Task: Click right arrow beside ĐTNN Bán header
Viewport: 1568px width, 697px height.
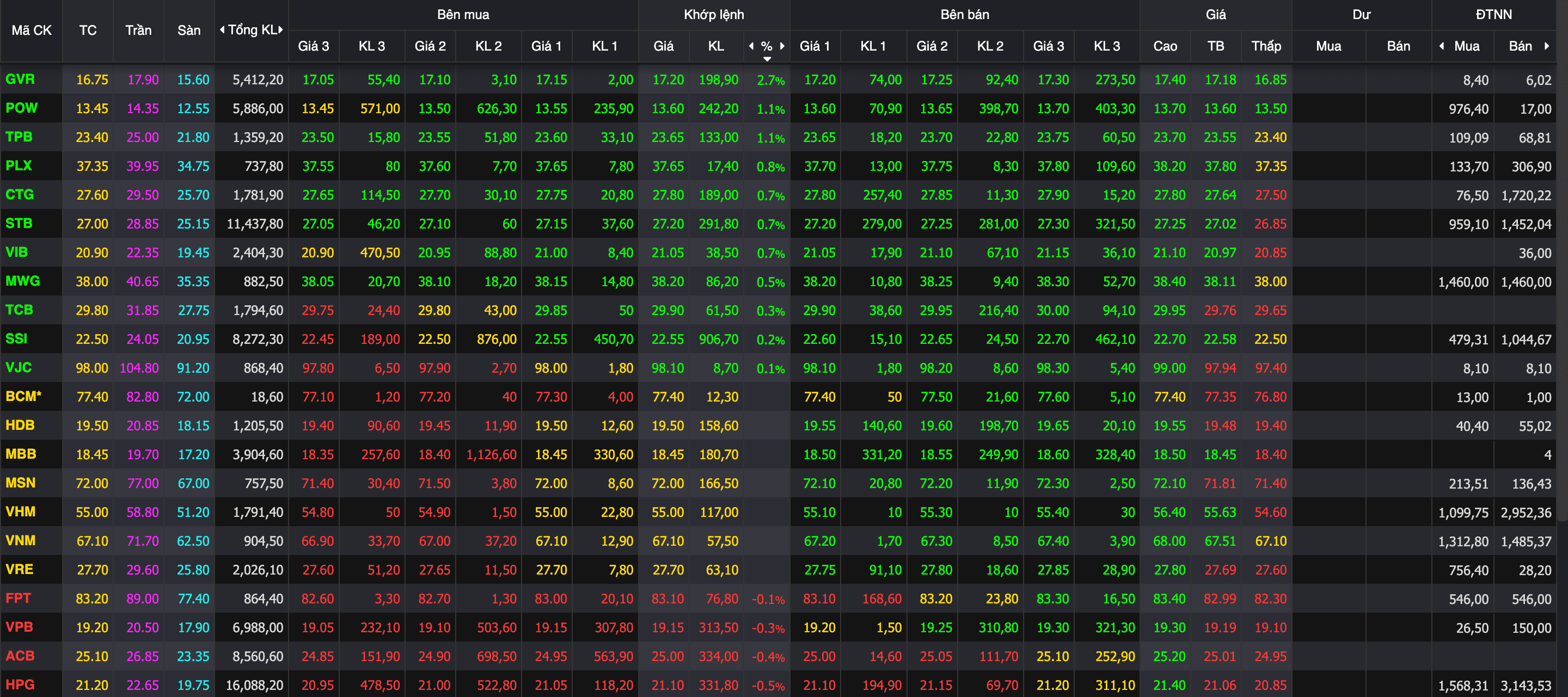Action: coord(1547,46)
